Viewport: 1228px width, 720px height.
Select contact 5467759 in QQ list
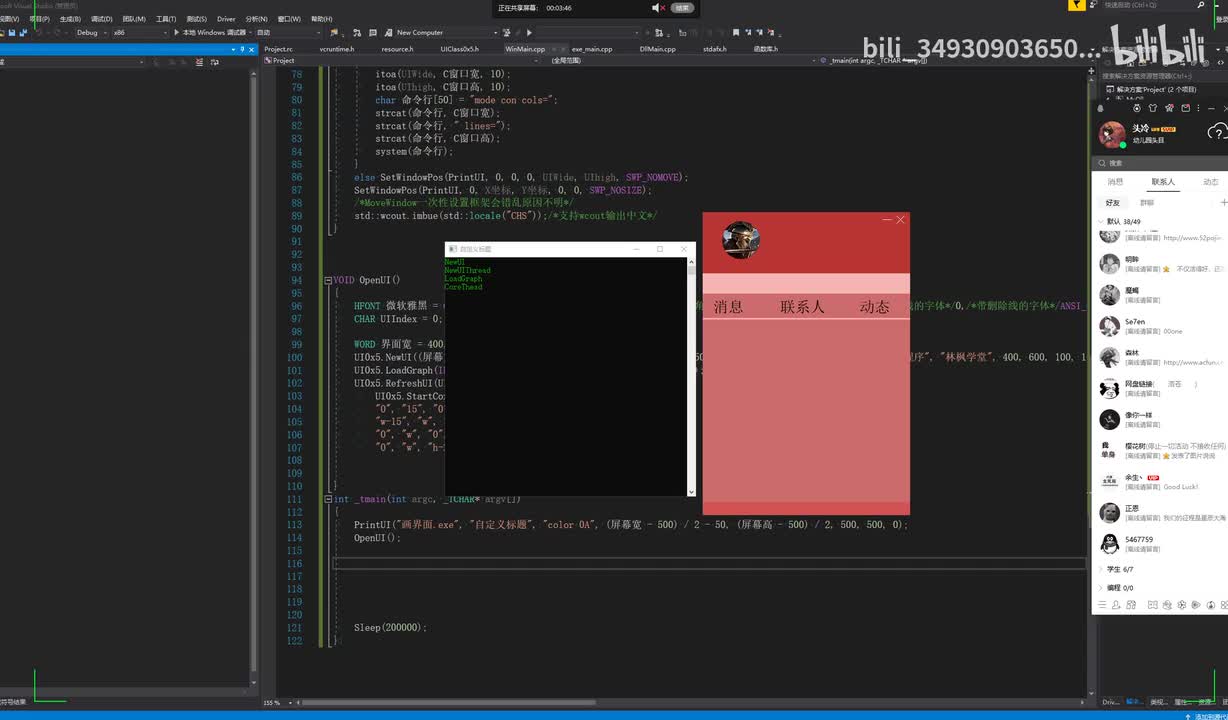pyautogui.click(x=1160, y=544)
